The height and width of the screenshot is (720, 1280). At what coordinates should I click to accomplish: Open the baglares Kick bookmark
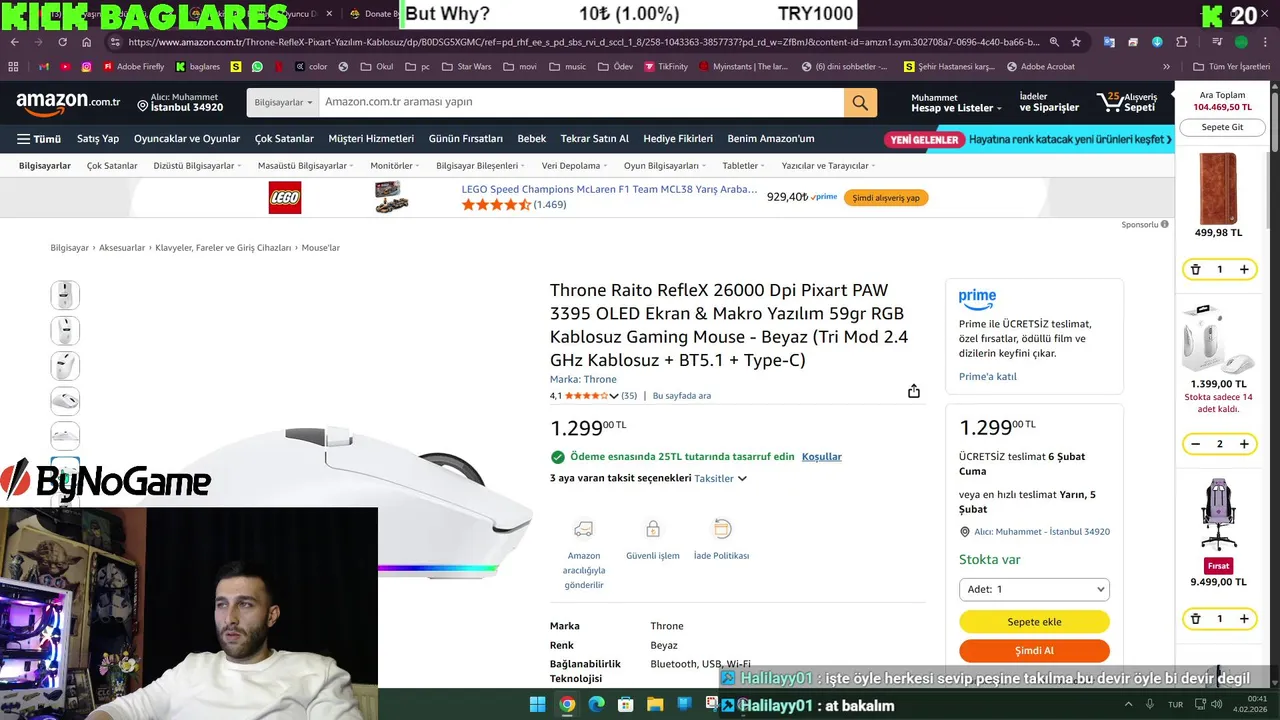(198, 67)
